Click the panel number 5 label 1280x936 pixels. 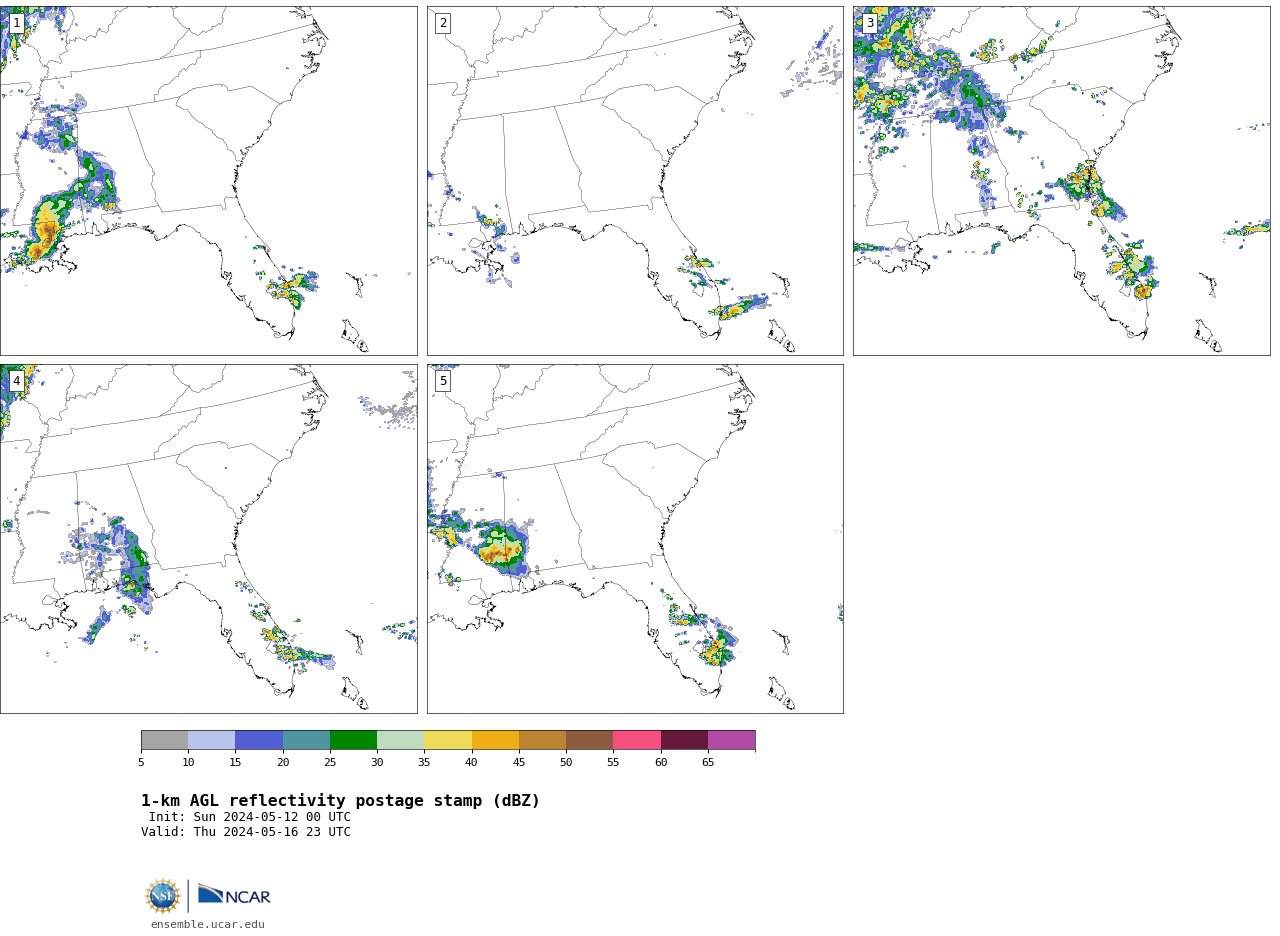443,381
